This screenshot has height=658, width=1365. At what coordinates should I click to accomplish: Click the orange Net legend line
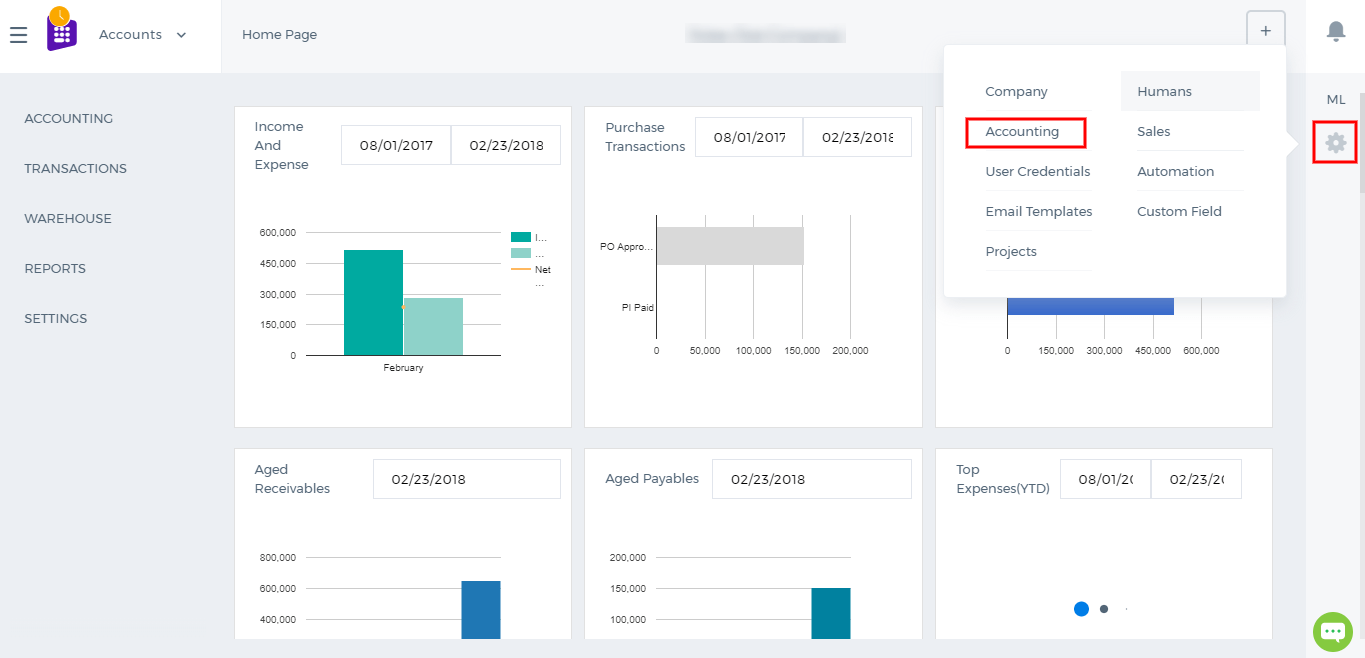[521, 269]
